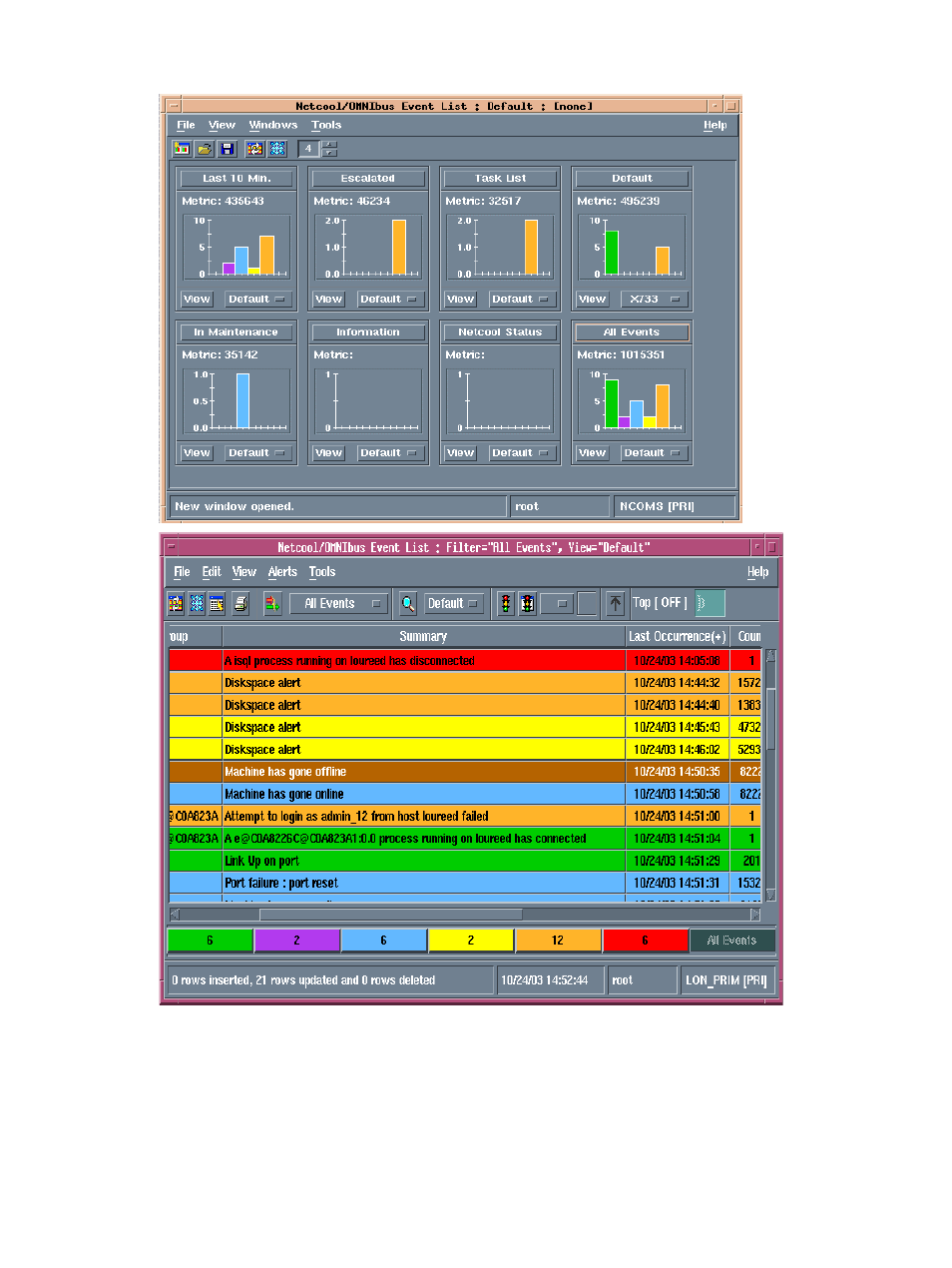Click View button under All Events chart
Viewport: 952px width, 1268px height.
(x=592, y=452)
